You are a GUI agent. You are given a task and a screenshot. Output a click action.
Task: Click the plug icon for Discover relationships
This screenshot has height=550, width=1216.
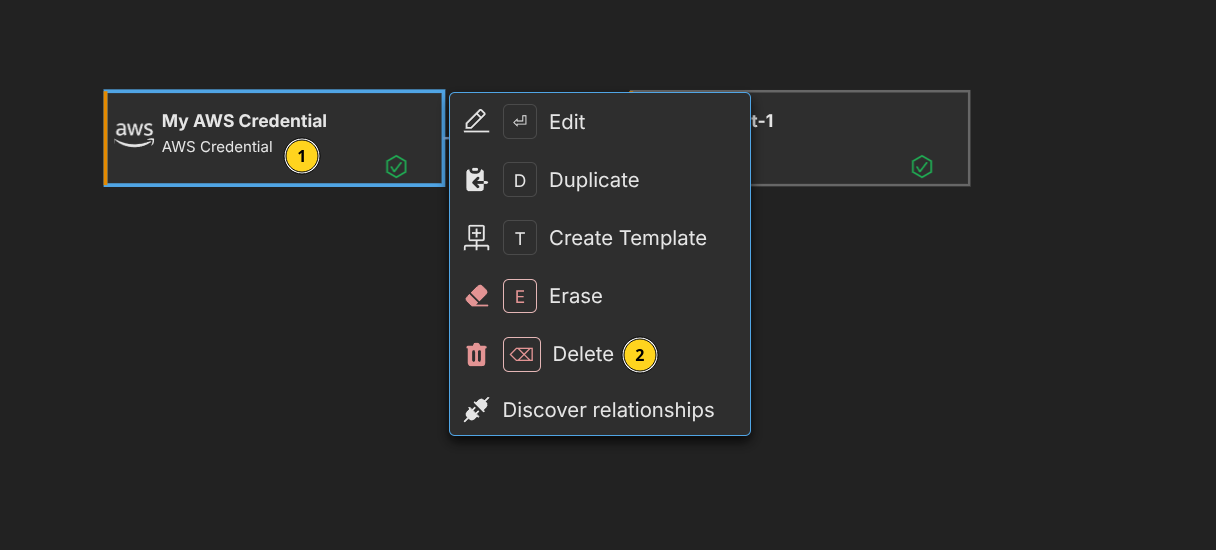coord(477,410)
